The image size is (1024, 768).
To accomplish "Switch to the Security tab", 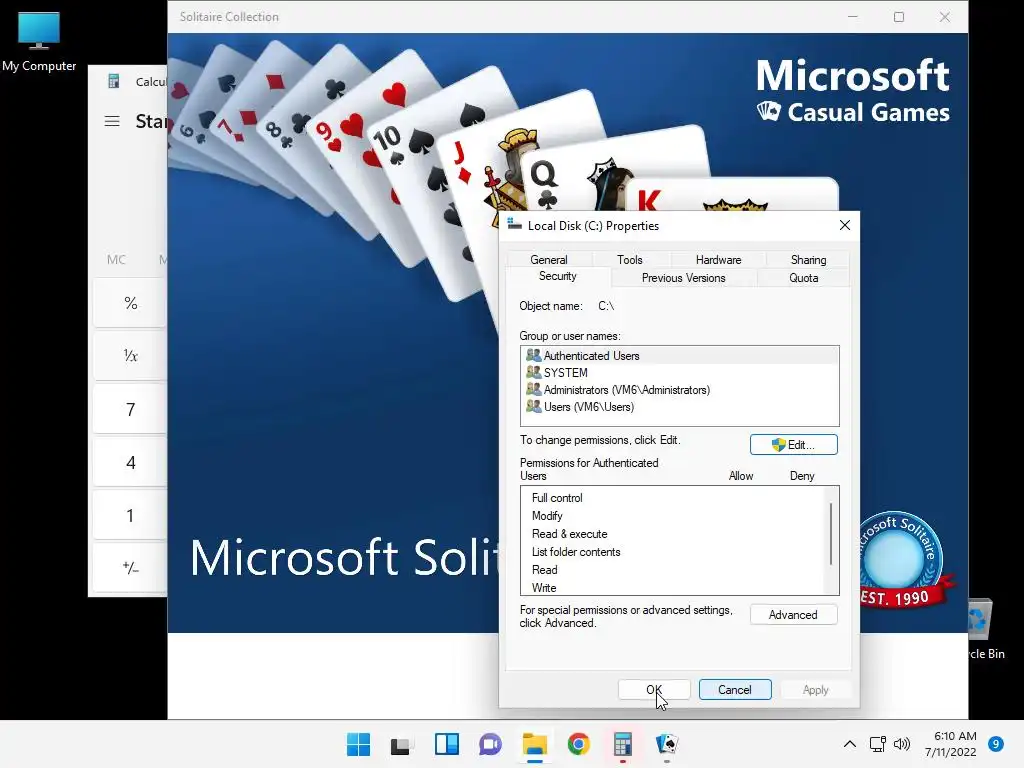I will pyautogui.click(x=558, y=276).
